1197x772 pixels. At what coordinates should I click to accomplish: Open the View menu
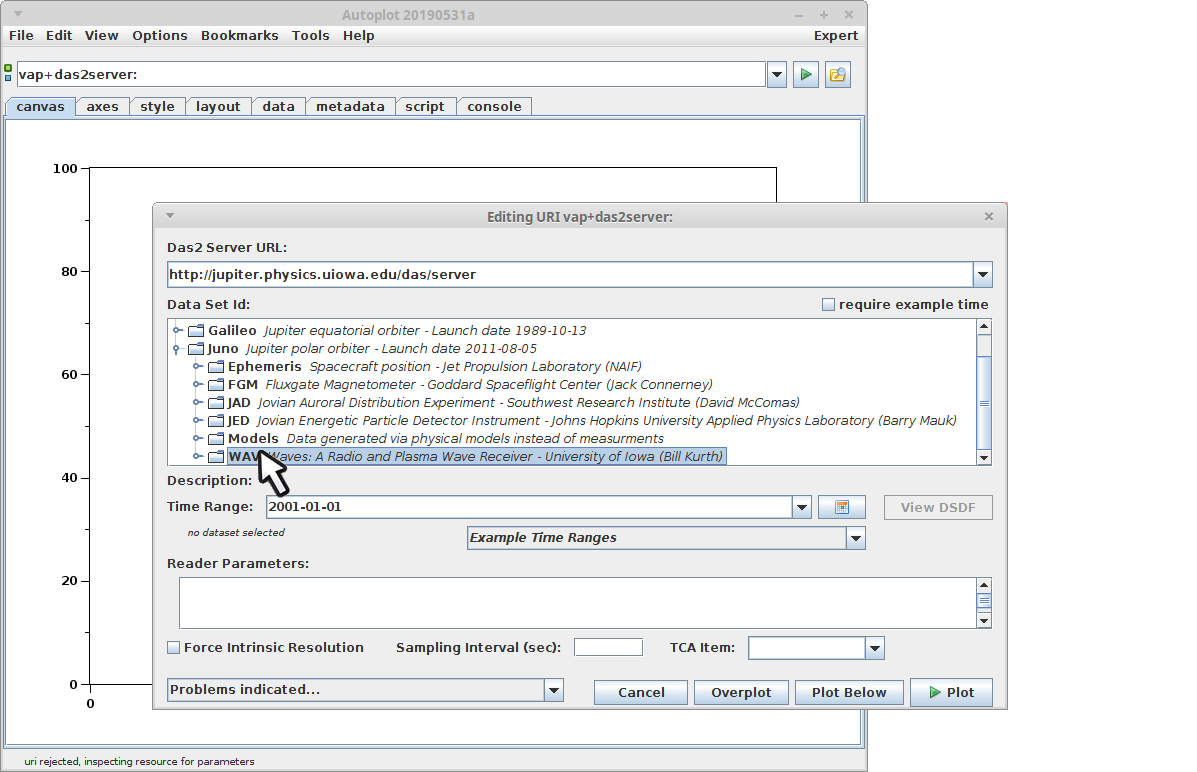tap(102, 36)
